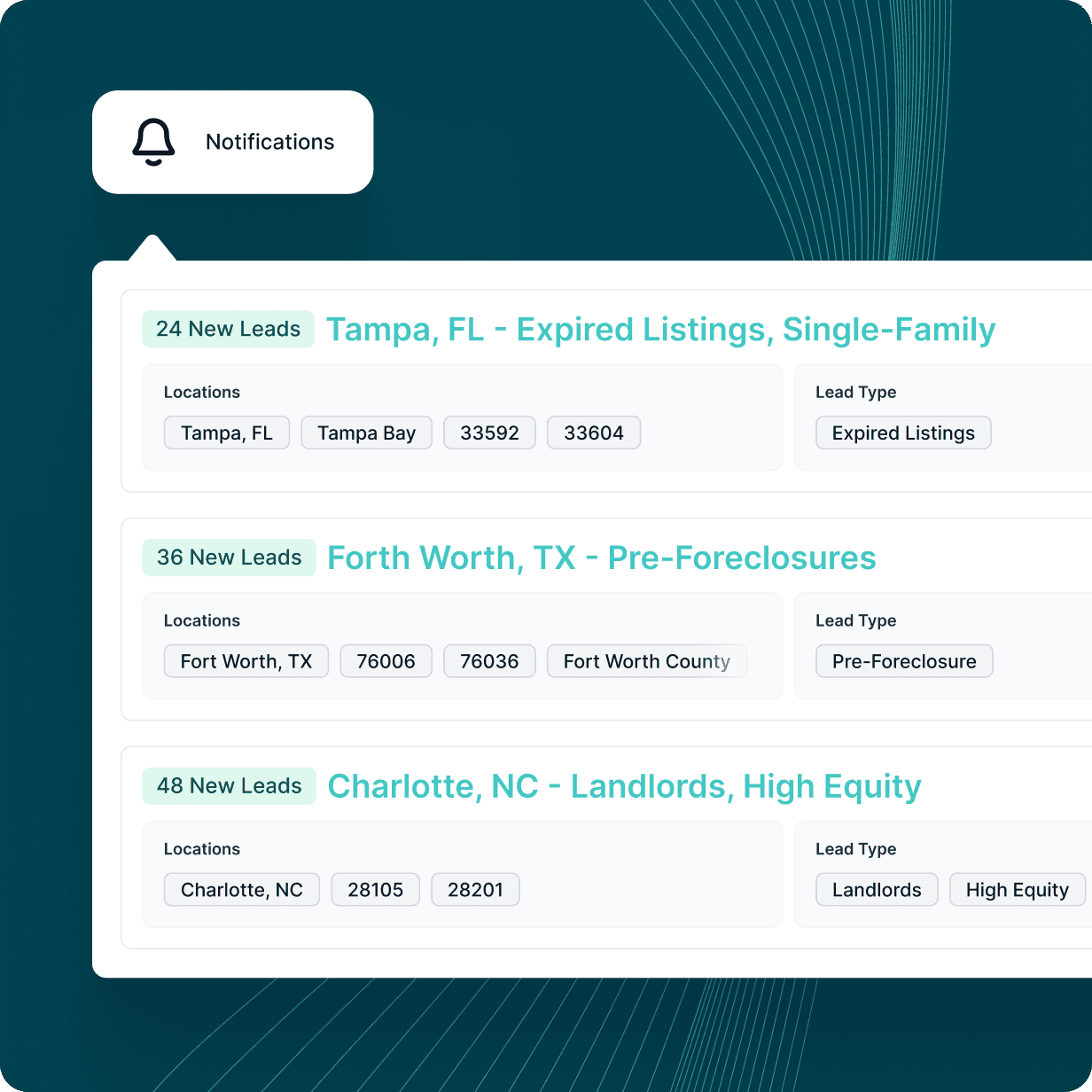Select the High Equity lead type chip
The height and width of the screenshot is (1092, 1092).
[1017, 889]
